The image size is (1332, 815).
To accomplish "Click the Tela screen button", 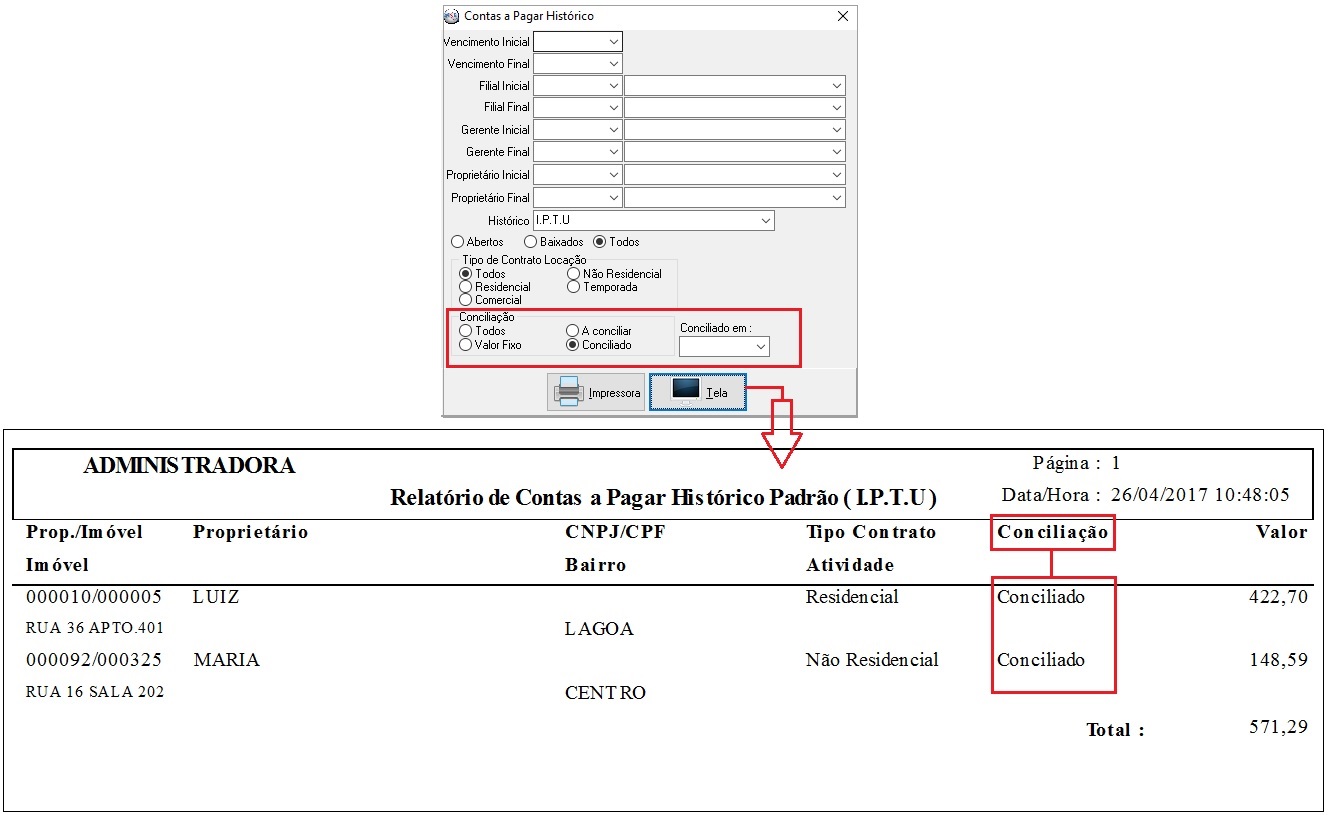I will pos(697,392).
